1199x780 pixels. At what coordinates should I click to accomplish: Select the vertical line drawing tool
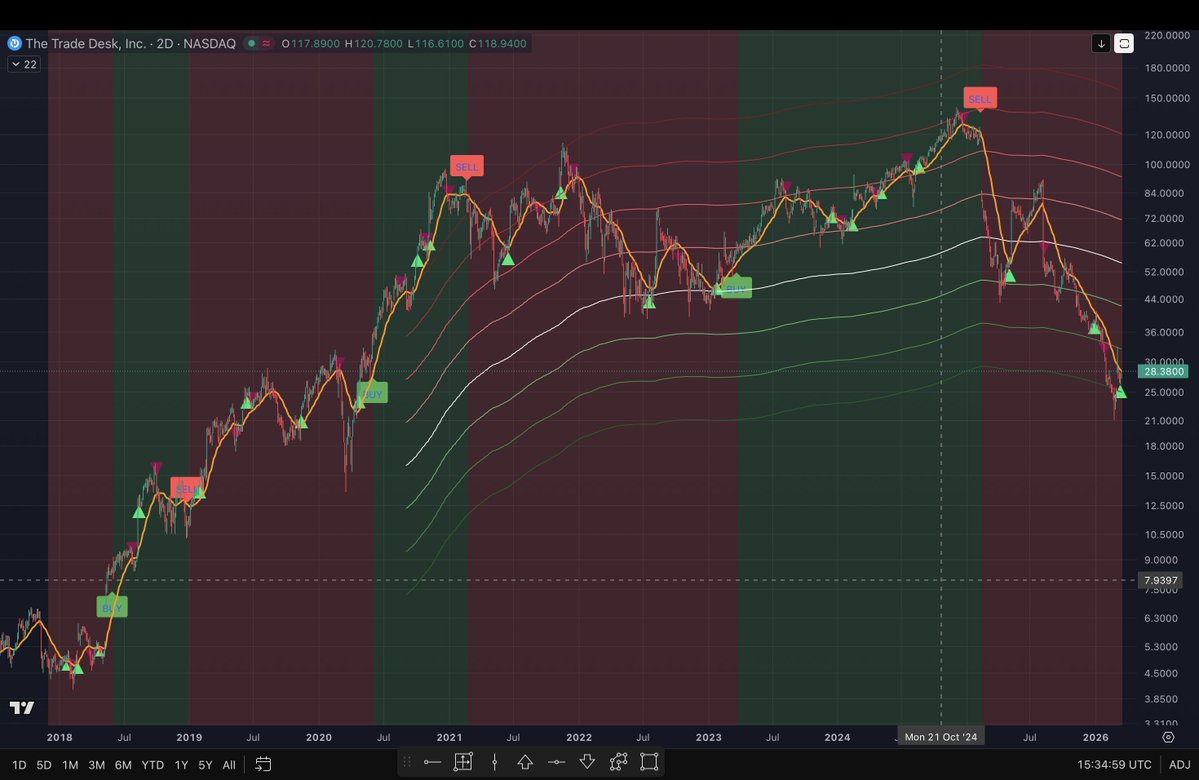[x=495, y=762]
